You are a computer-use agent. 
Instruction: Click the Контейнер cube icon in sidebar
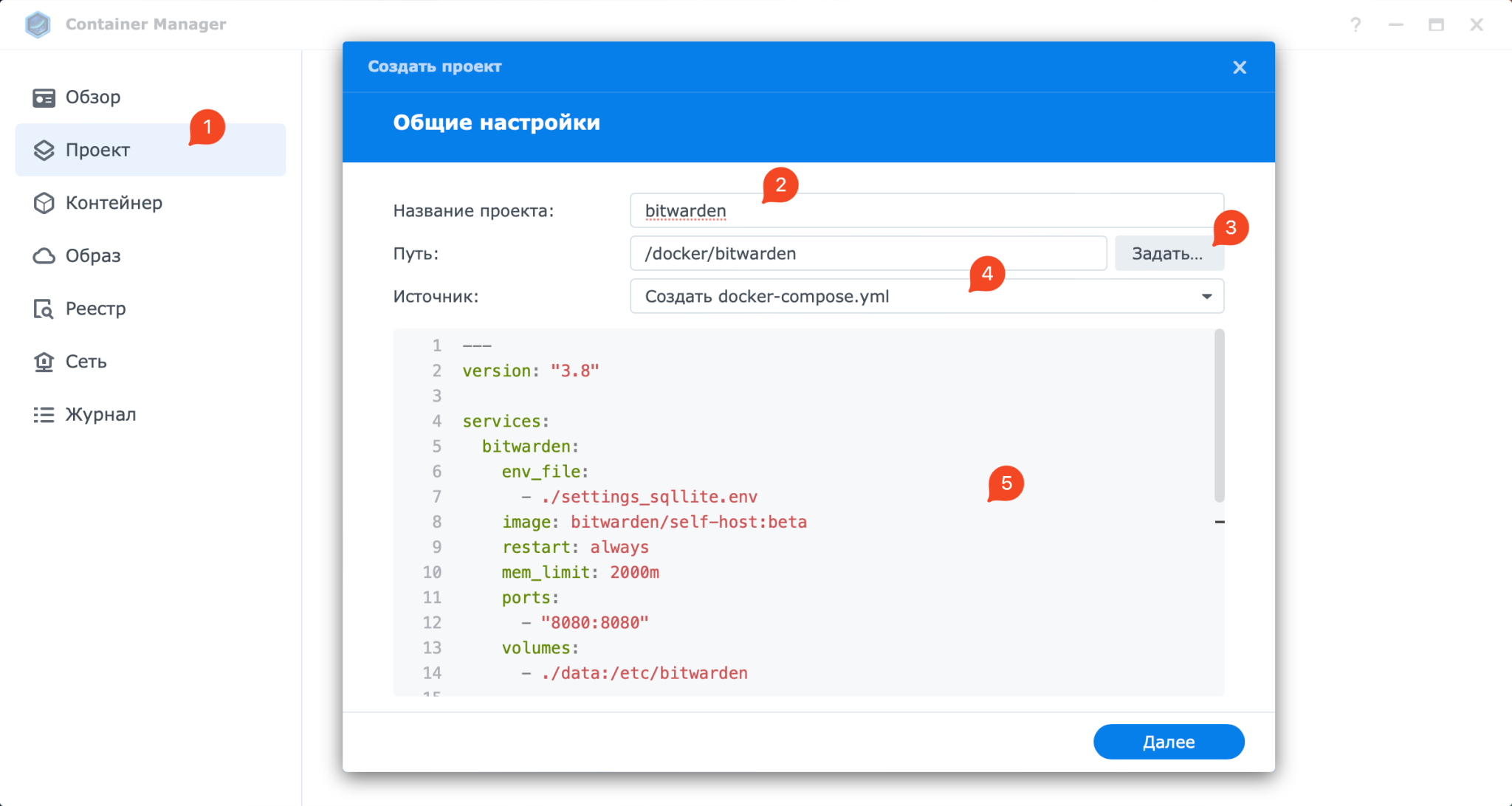[x=44, y=203]
